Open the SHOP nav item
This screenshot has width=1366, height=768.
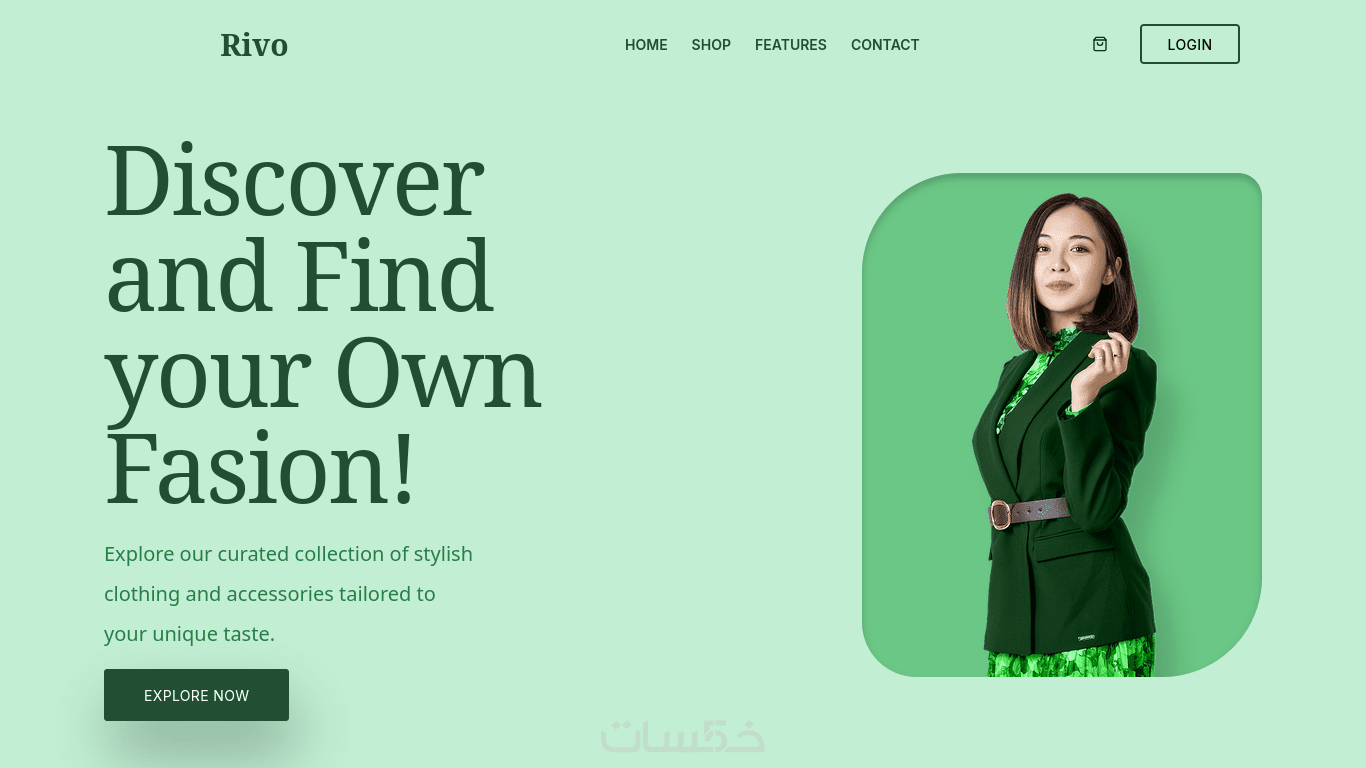[x=711, y=45]
